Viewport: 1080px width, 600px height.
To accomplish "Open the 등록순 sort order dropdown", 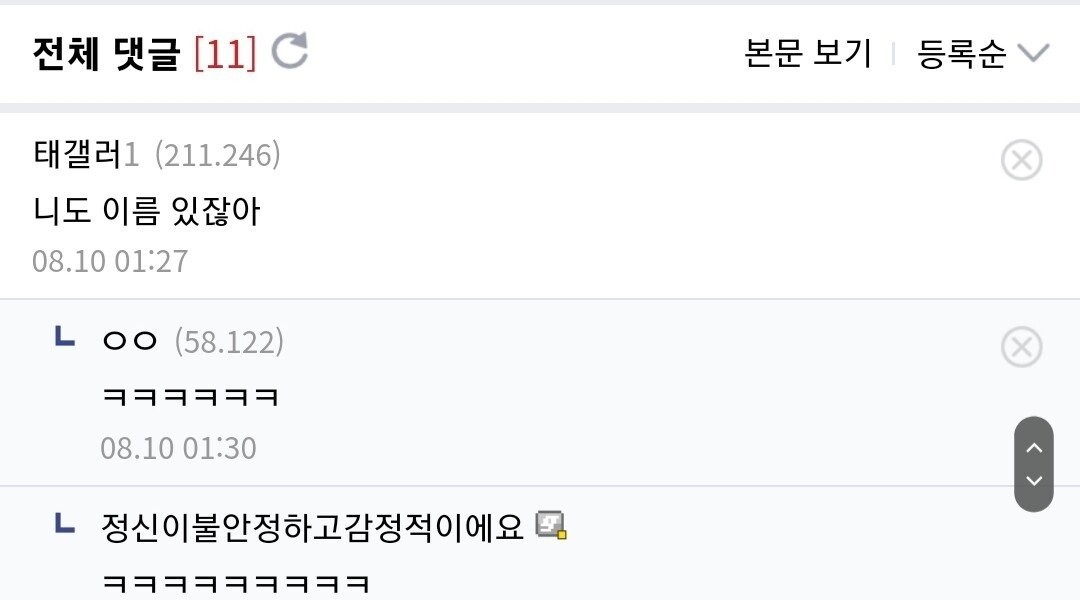I will 982,53.
